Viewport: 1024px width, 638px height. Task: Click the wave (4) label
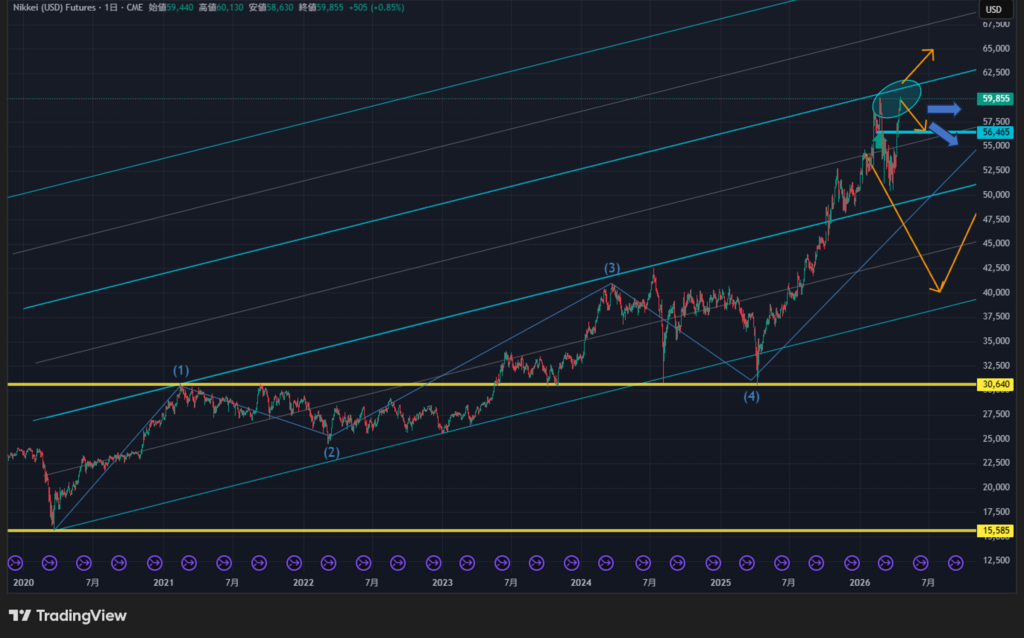751,396
